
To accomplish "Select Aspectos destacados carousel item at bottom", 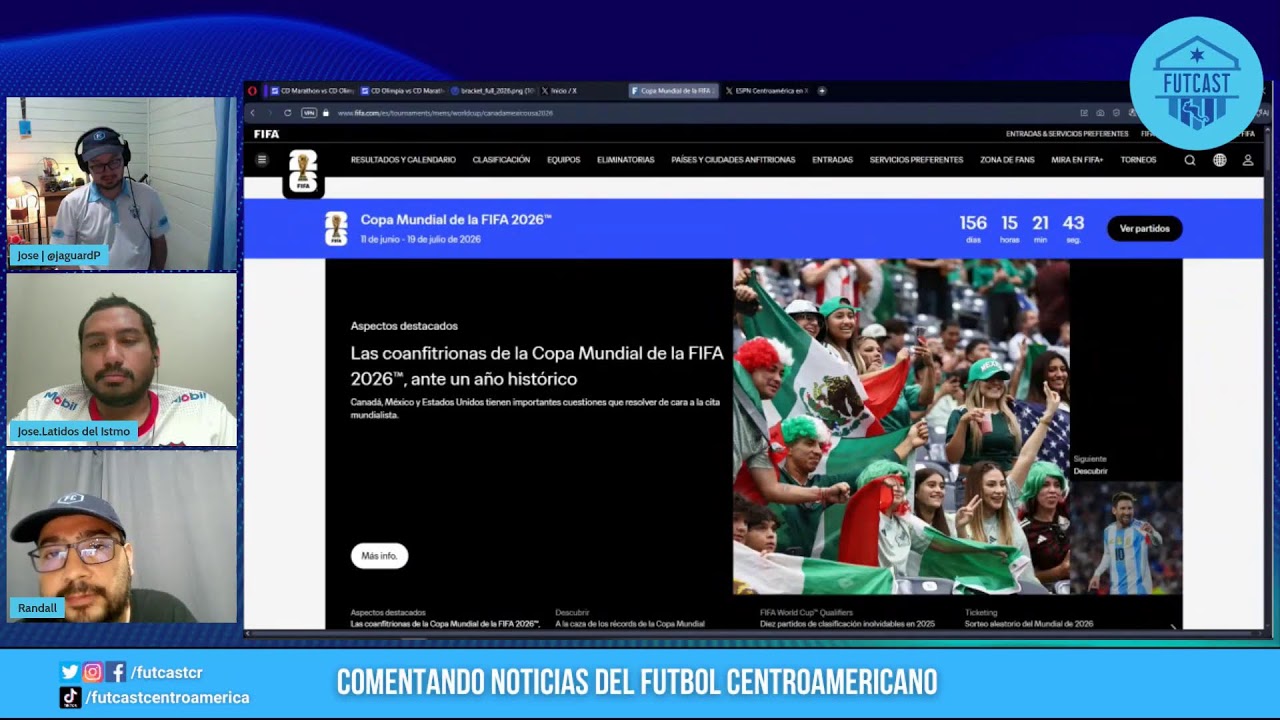I will point(445,618).
